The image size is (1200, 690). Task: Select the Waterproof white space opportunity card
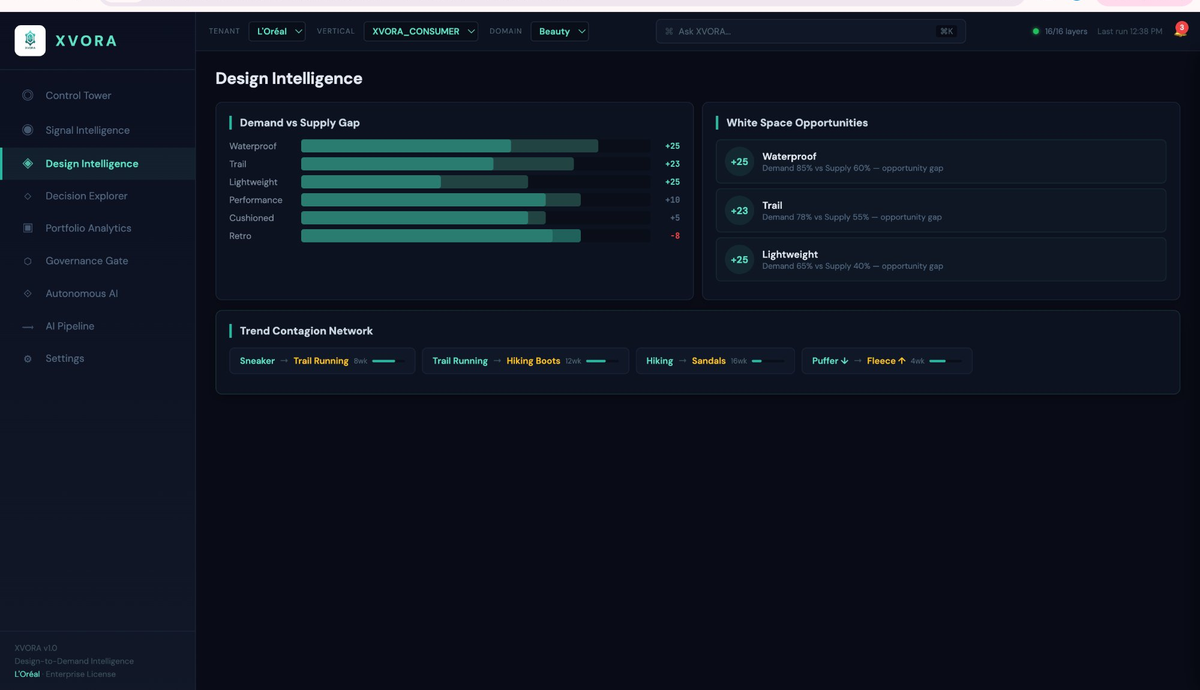[x=940, y=161]
